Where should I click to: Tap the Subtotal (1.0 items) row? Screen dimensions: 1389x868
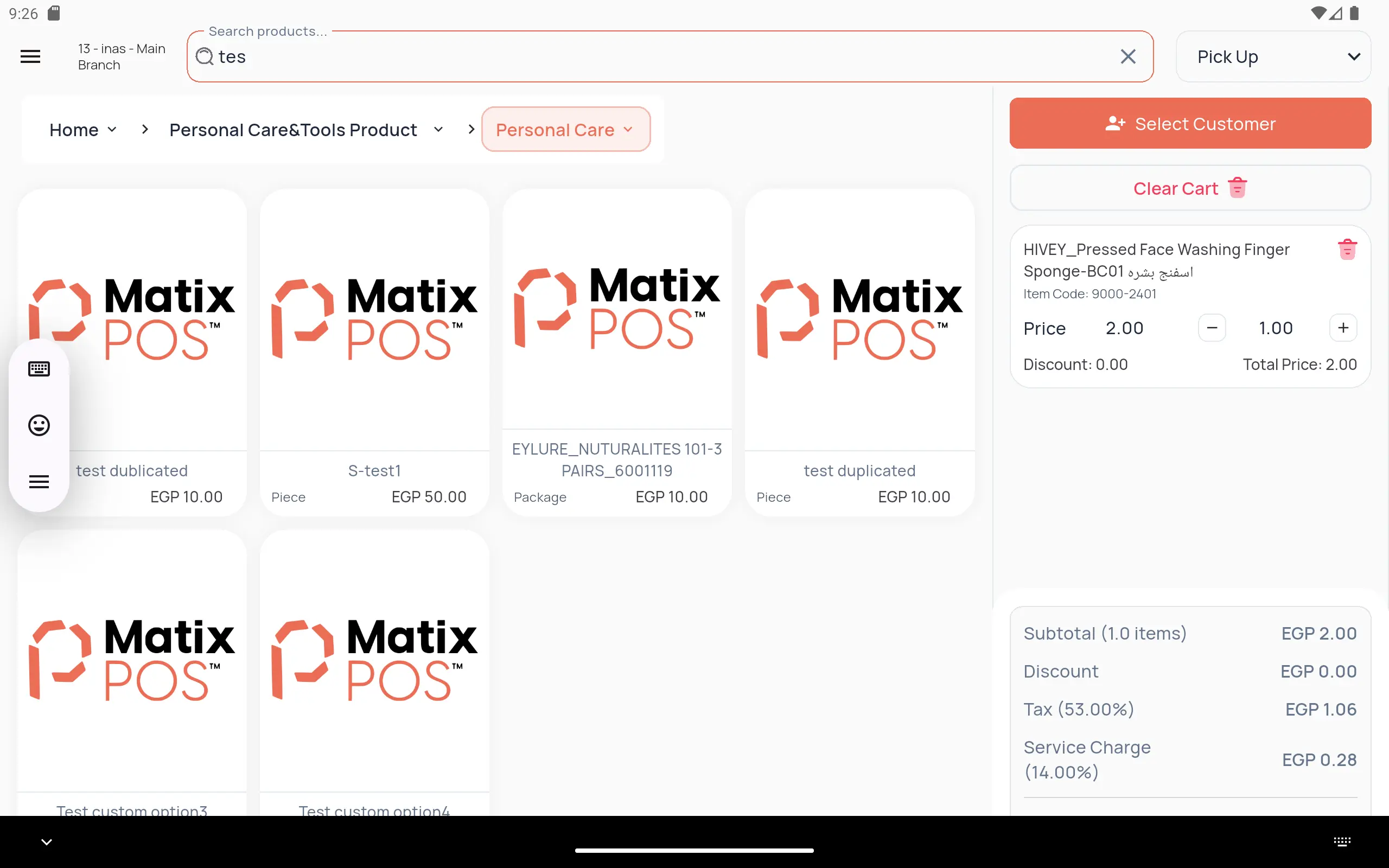point(1190,633)
